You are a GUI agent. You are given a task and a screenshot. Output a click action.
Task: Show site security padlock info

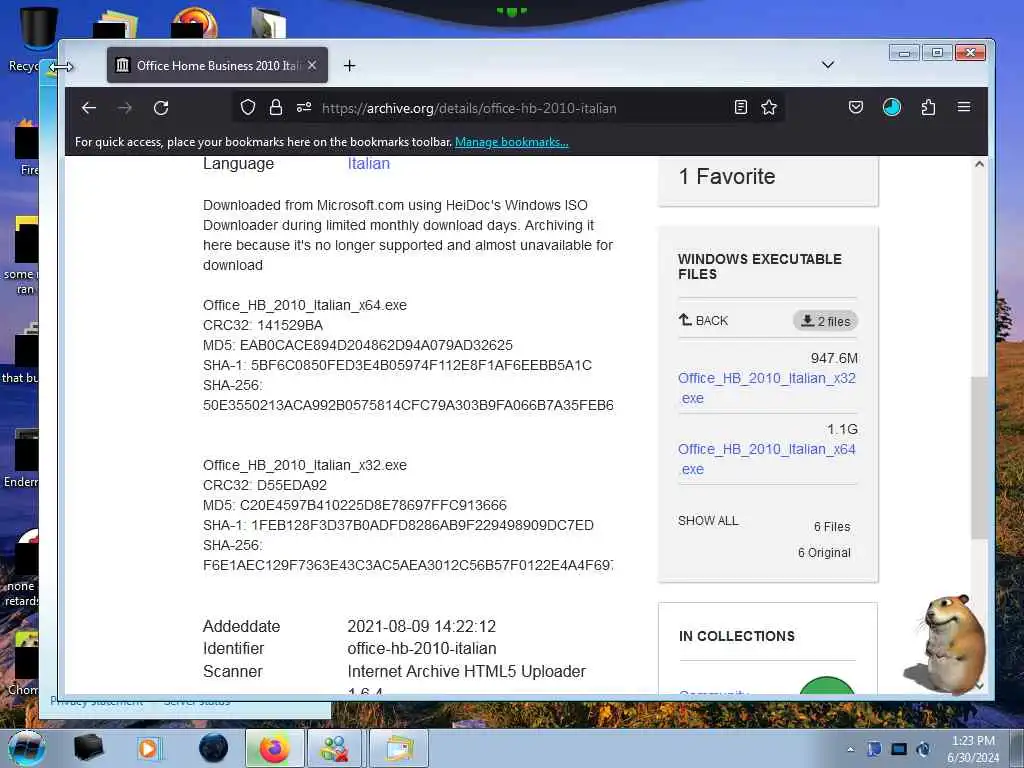point(276,107)
